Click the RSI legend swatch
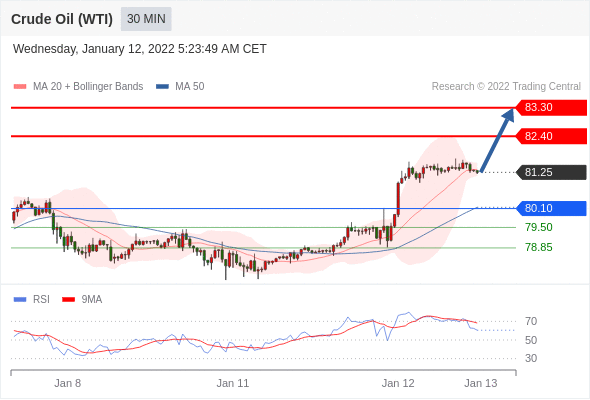This screenshot has height=400, width=590. 20,300
